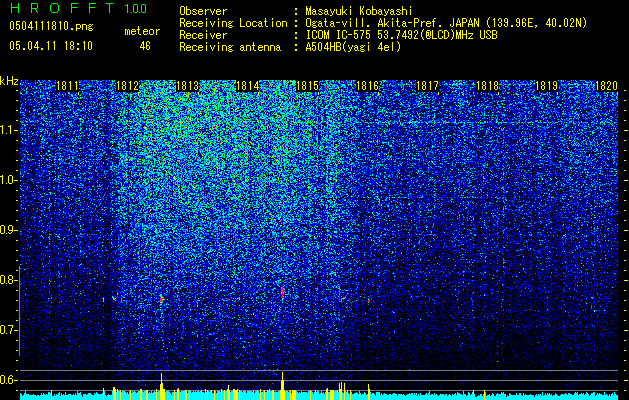629x400 pixels.
Task: Click the 1817 time marker
Action: tap(428, 86)
